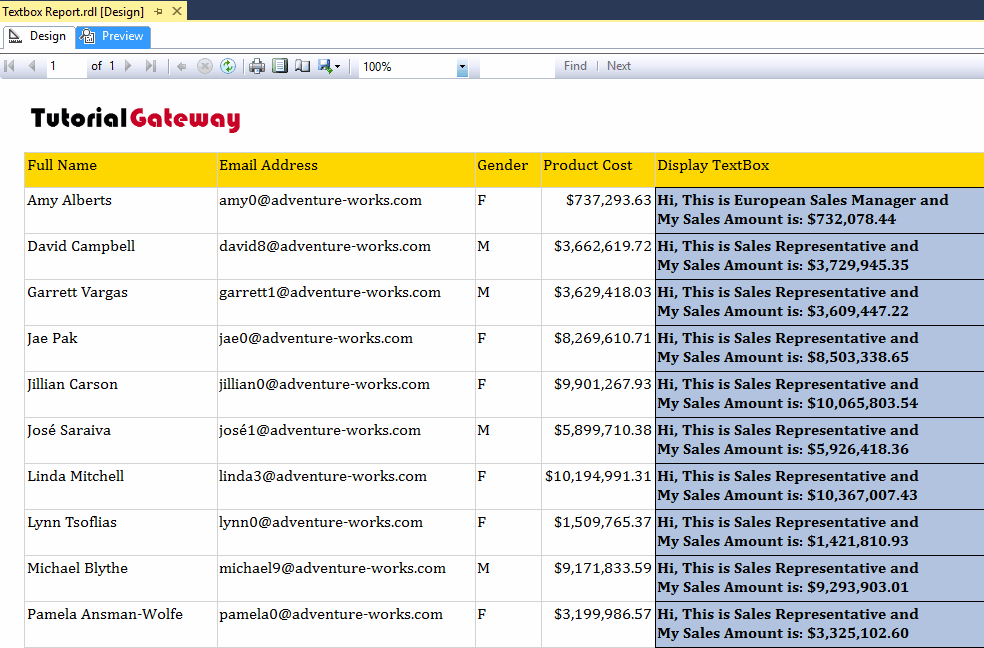The width and height of the screenshot is (984, 648).
Task: Click European Sales Manager textbox cell
Action: [x=820, y=210]
